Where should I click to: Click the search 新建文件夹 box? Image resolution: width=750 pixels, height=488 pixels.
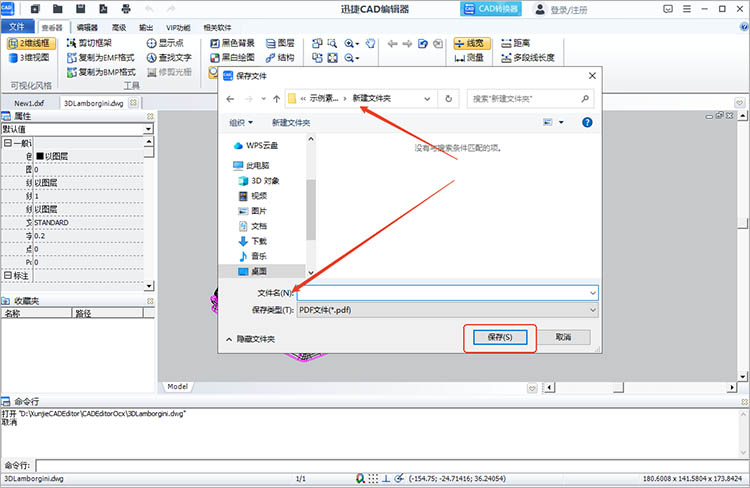pos(530,99)
